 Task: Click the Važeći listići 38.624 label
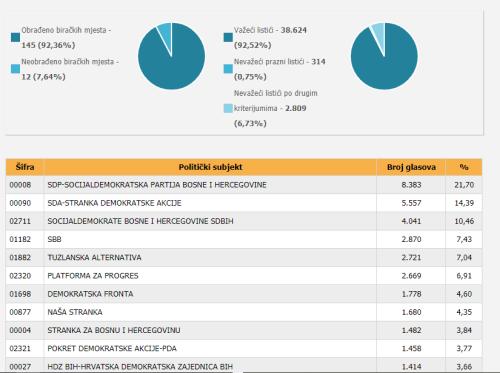pyautogui.click(x=270, y=30)
